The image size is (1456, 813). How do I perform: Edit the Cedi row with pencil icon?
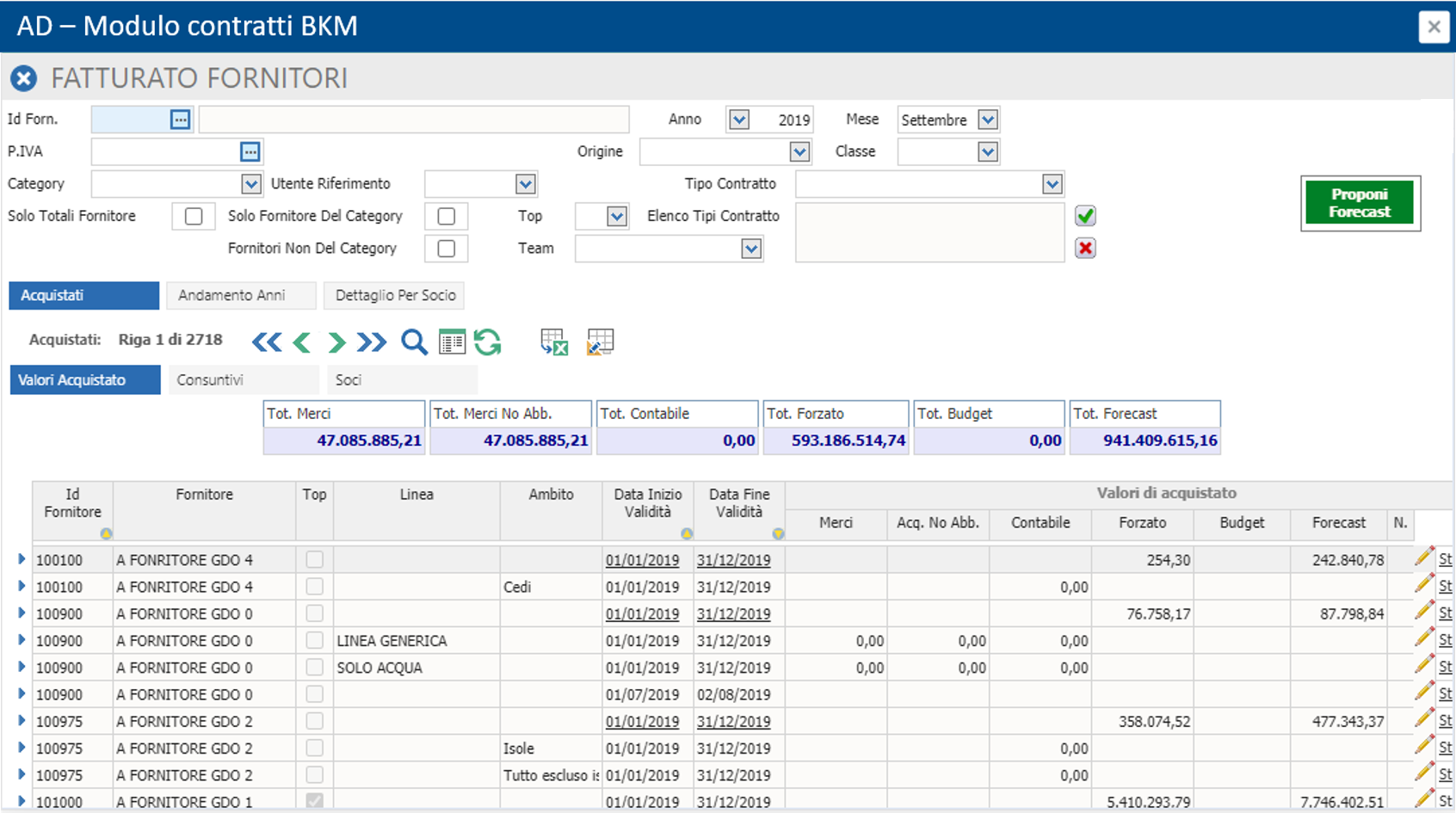tap(1424, 584)
